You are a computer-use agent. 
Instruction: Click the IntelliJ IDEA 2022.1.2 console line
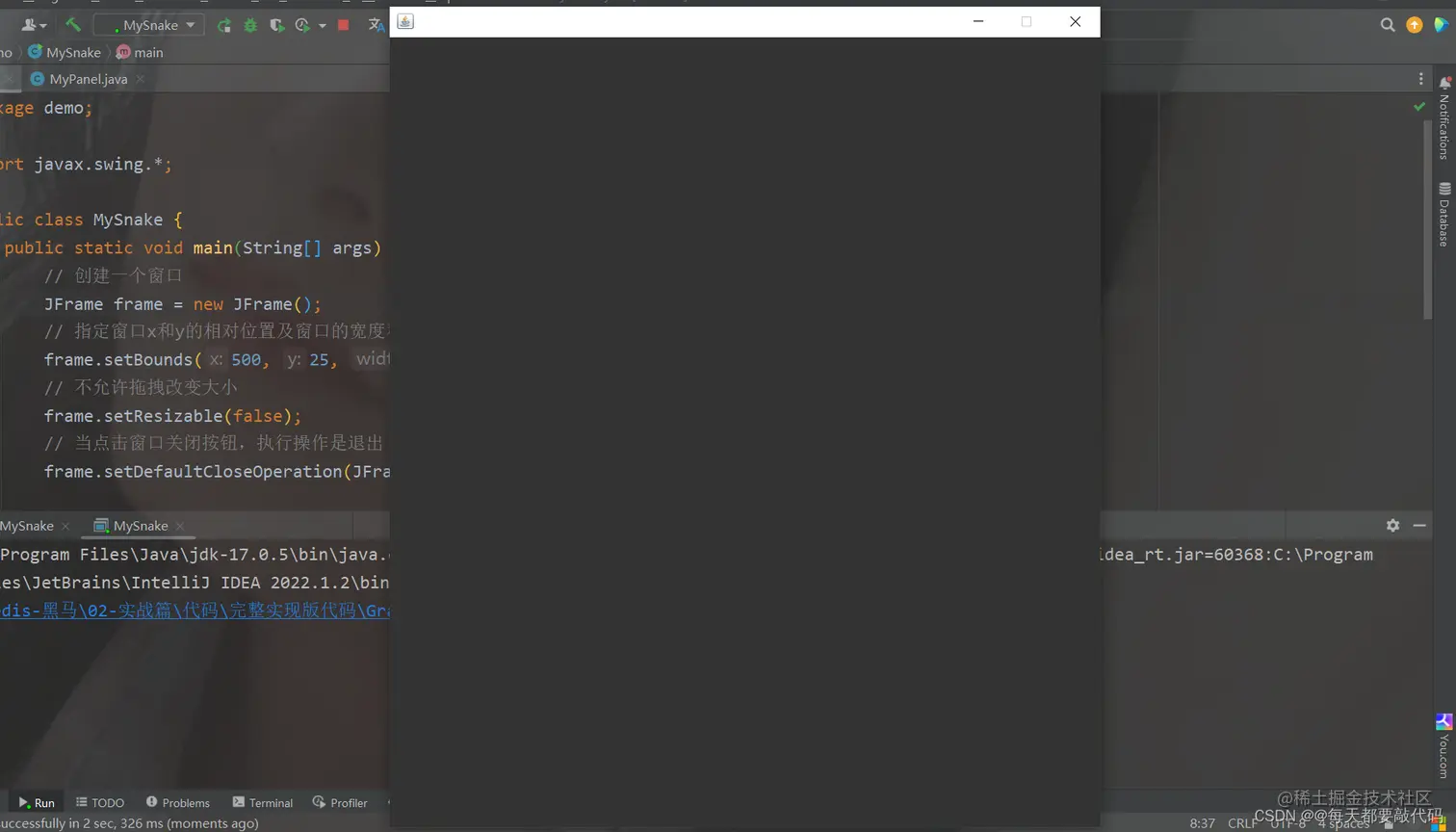(195, 583)
